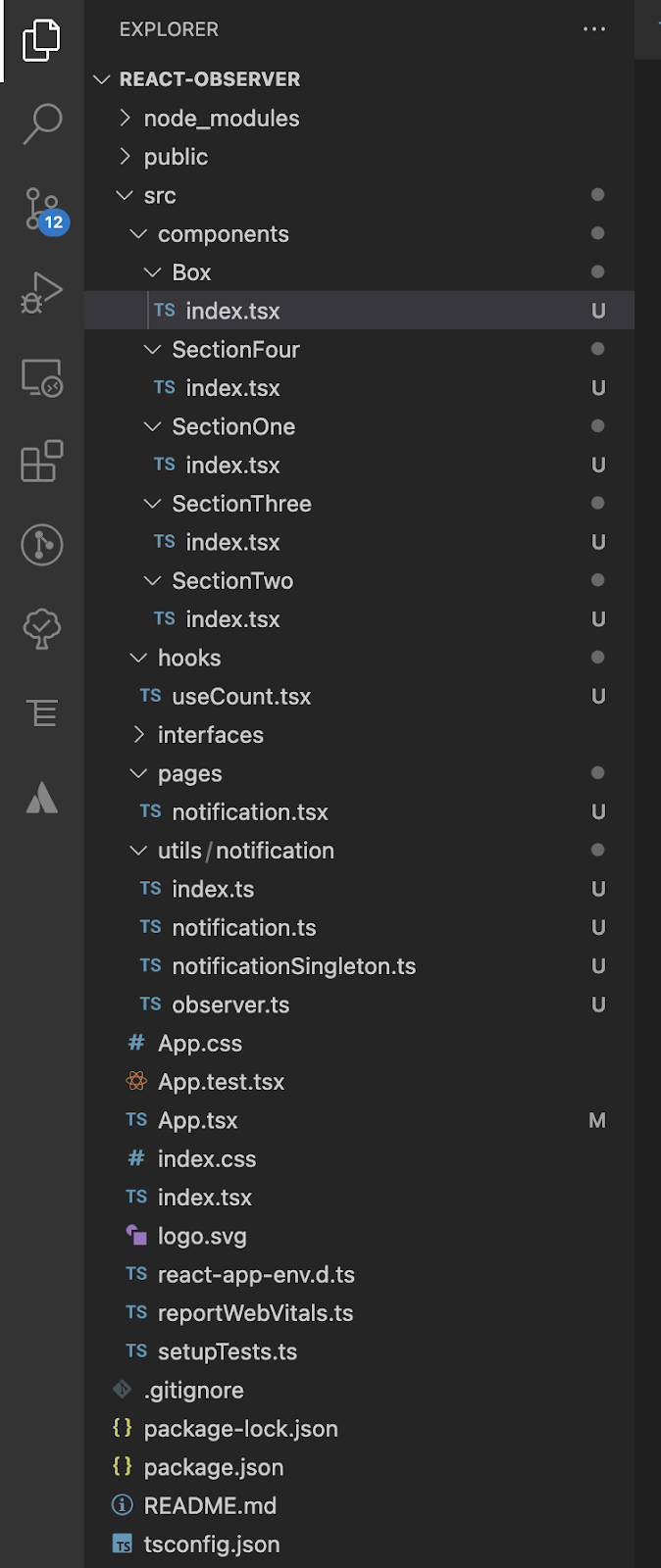Select observer.ts in utils/notification
The image size is (661, 1568).
[x=230, y=1004]
